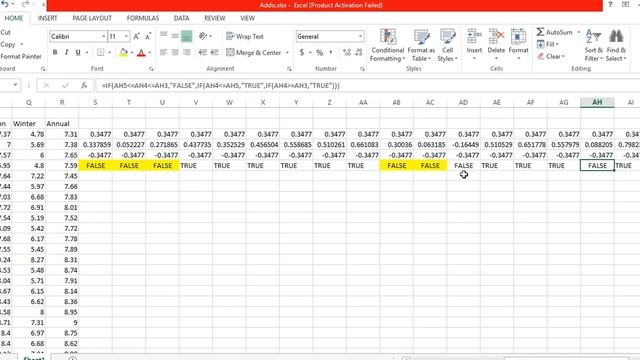Open Format as Table gallery
The height and width of the screenshot is (360, 640).
(x=421, y=45)
